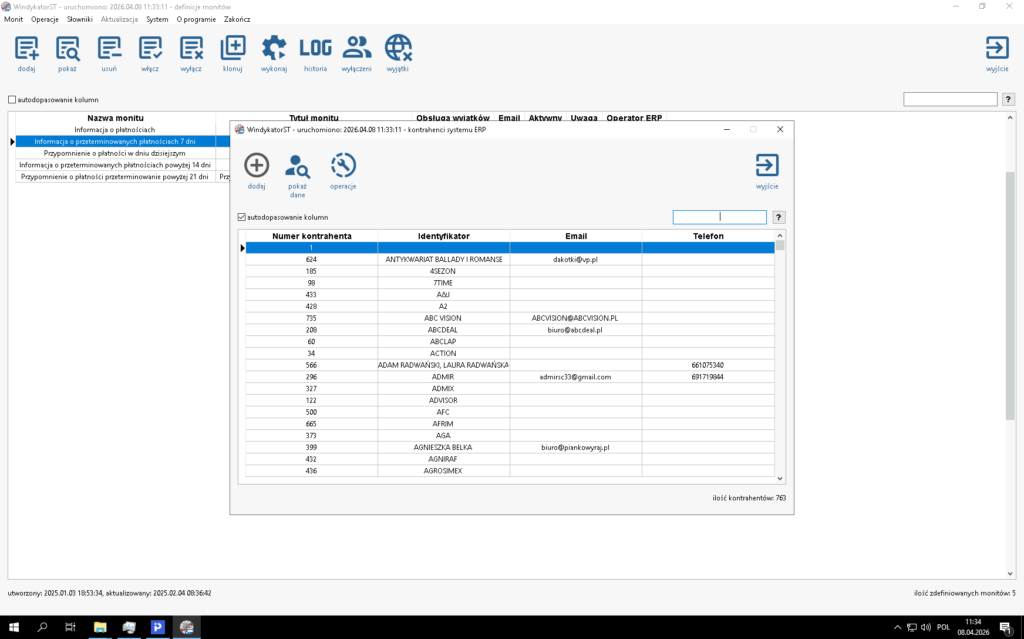The height and width of the screenshot is (639, 1024).
Task: Open File Explorer from the taskbar
Action: point(100,627)
